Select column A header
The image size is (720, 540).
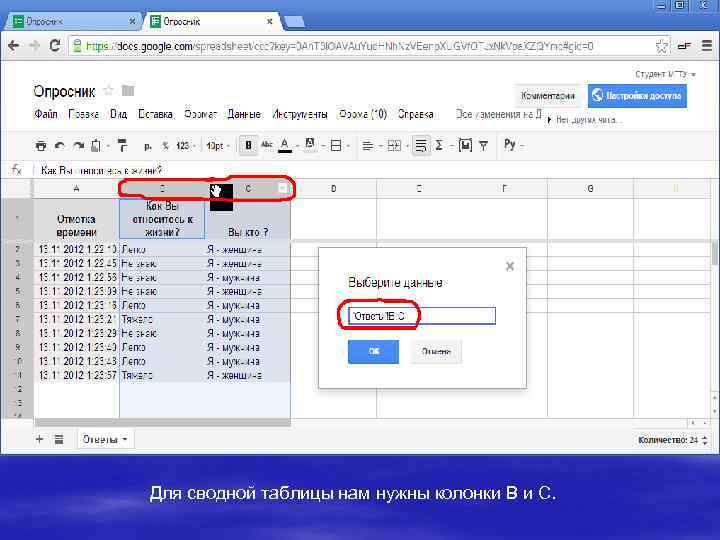[x=76, y=189]
